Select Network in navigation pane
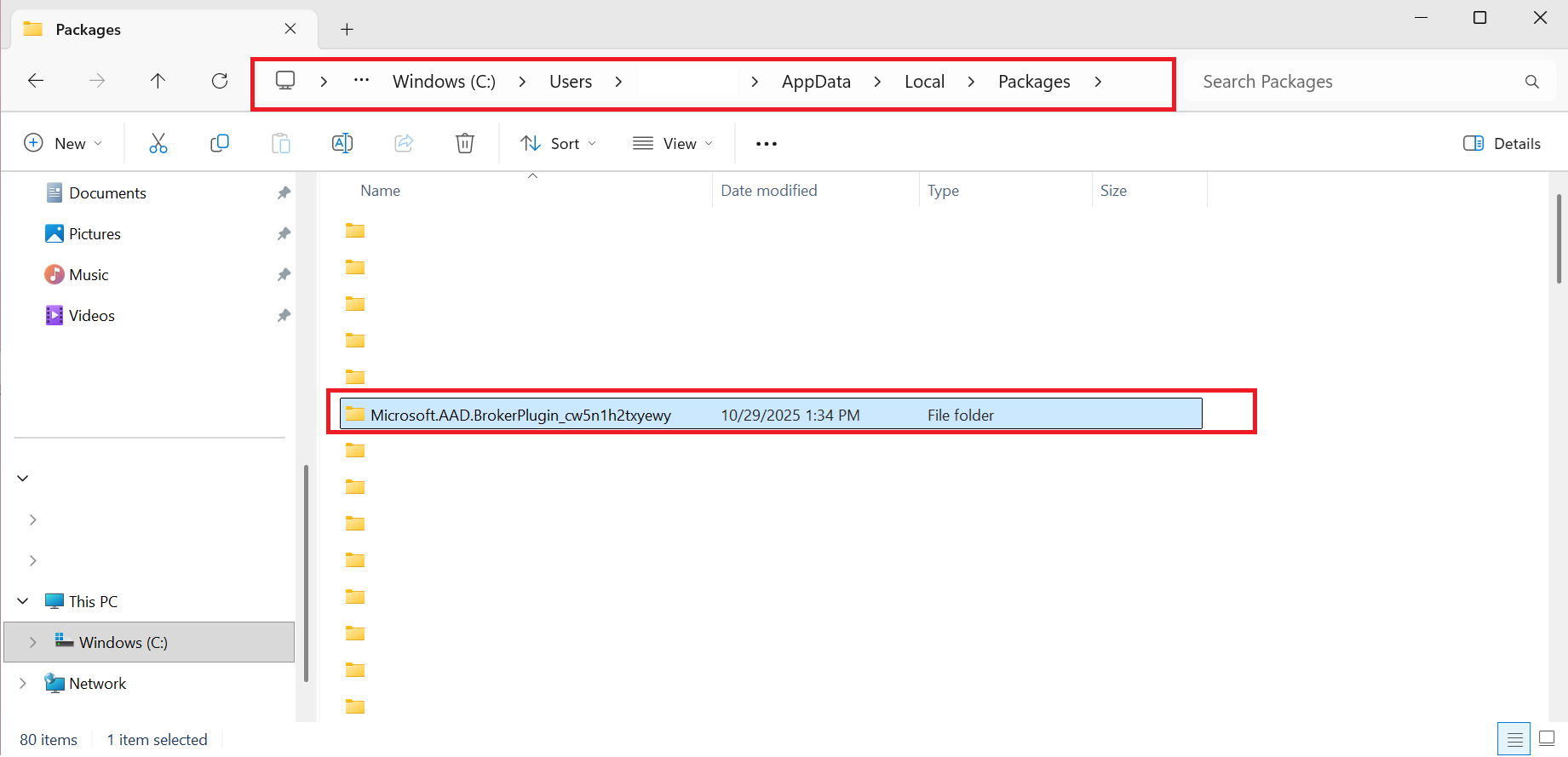Screen dimensions: 1568x757 click(x=97, y=683)
